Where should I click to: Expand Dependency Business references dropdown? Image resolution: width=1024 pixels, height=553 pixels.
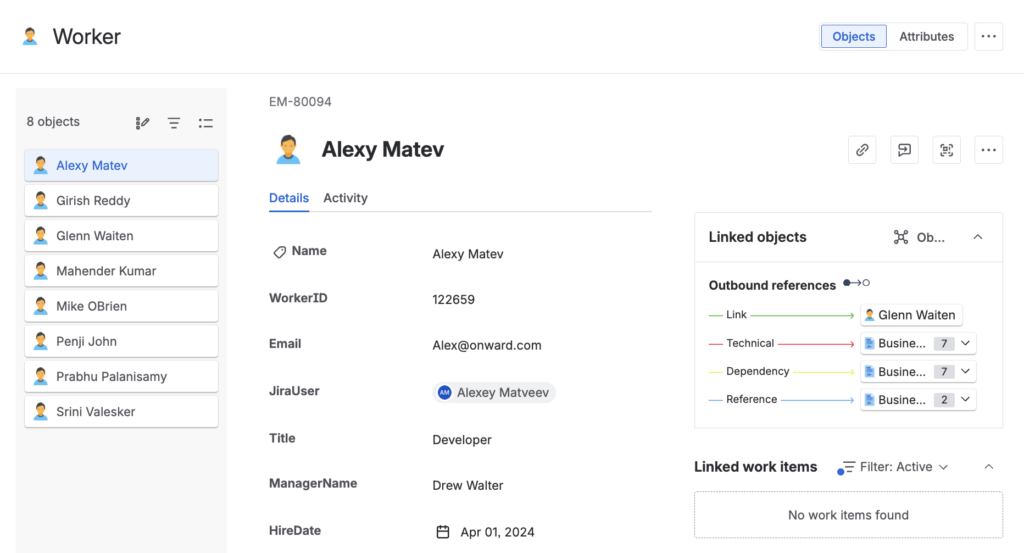point(965,371)
